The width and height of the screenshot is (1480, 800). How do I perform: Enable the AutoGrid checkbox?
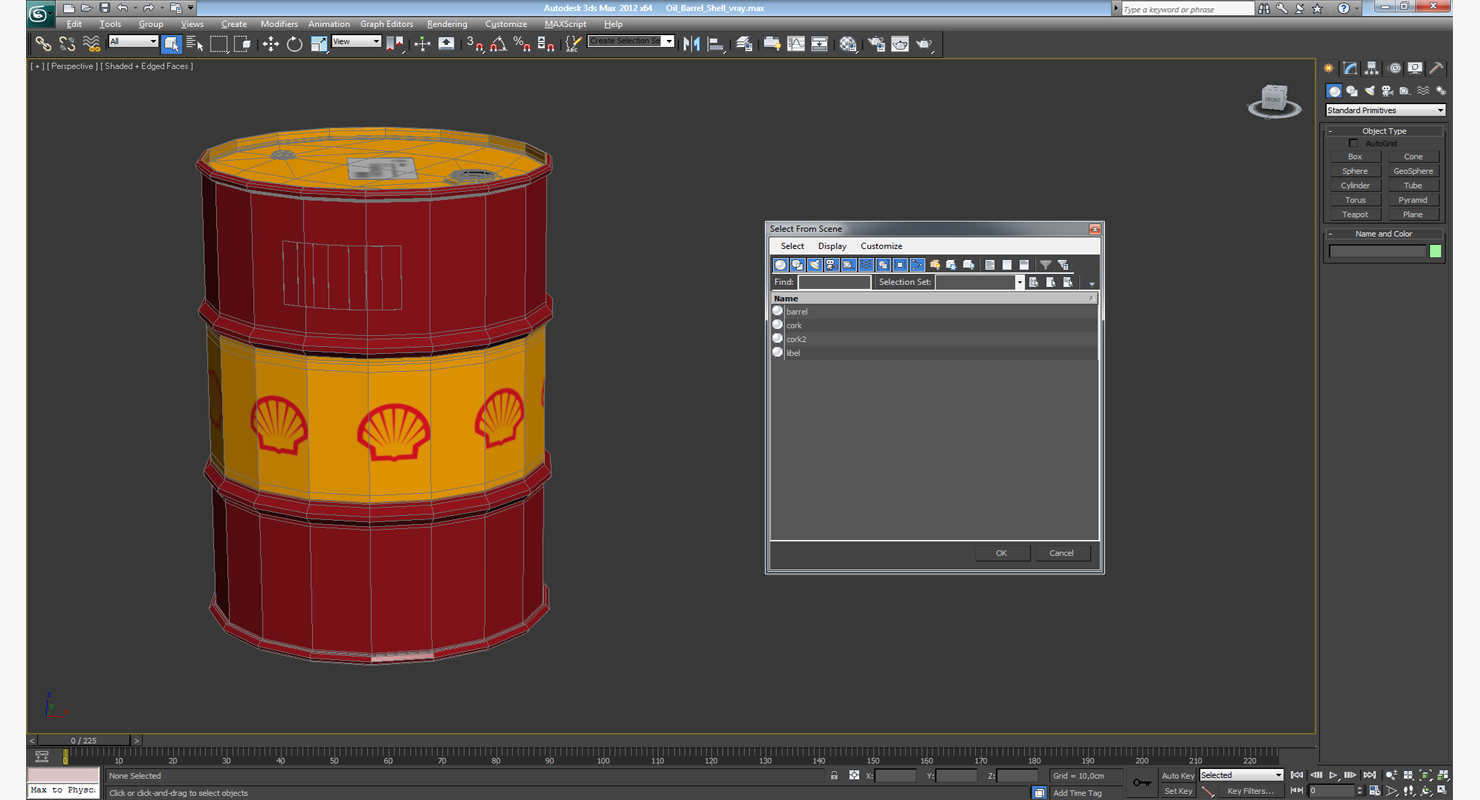[x=1354, y=144]
